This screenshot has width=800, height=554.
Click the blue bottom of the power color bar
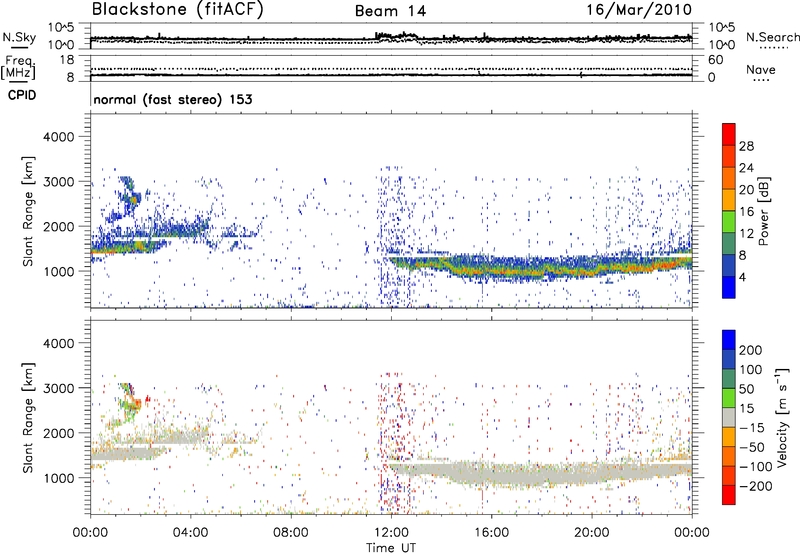729,287
